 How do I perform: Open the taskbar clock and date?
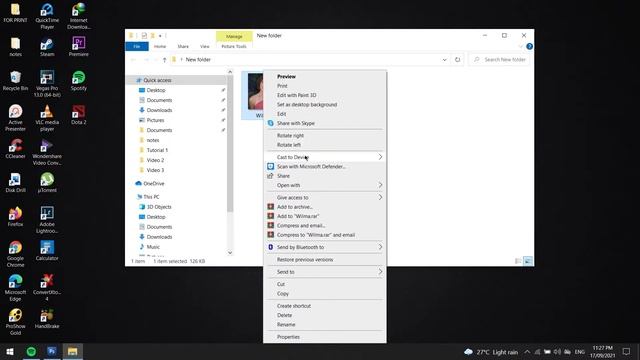602,352
